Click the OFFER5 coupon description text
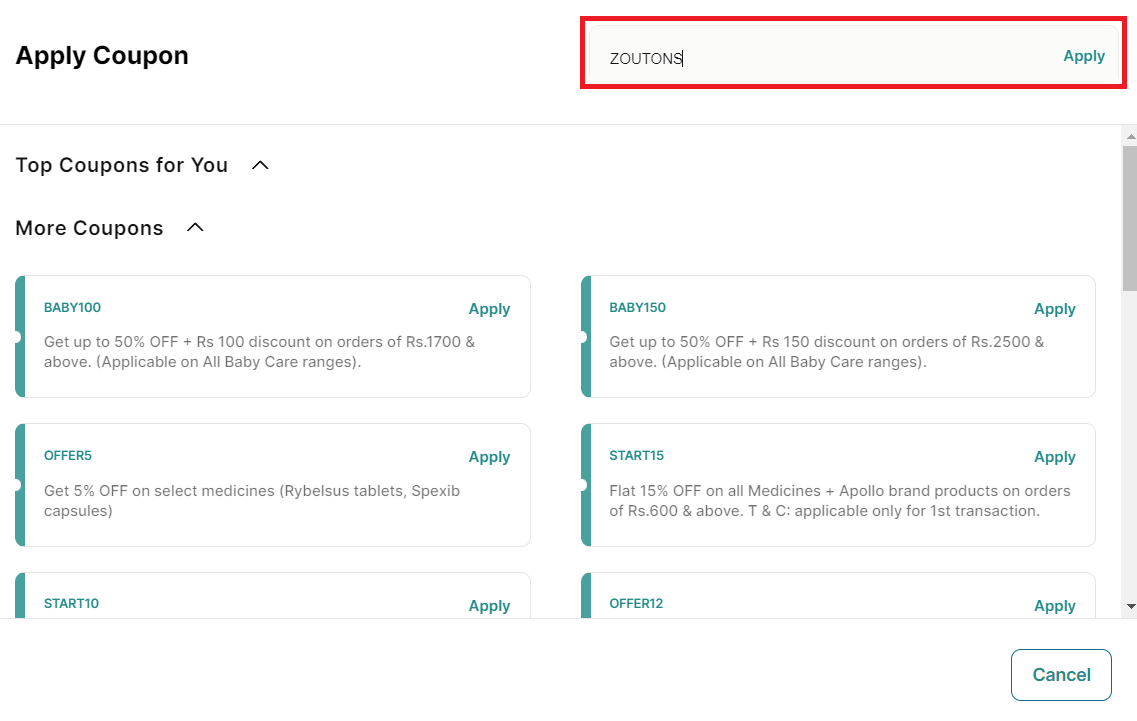This screenshot has height=721, width=1137. 251,501
